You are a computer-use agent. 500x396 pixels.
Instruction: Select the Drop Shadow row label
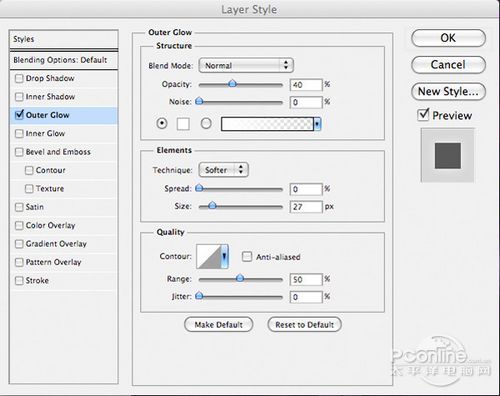click(x=50, y=78)
